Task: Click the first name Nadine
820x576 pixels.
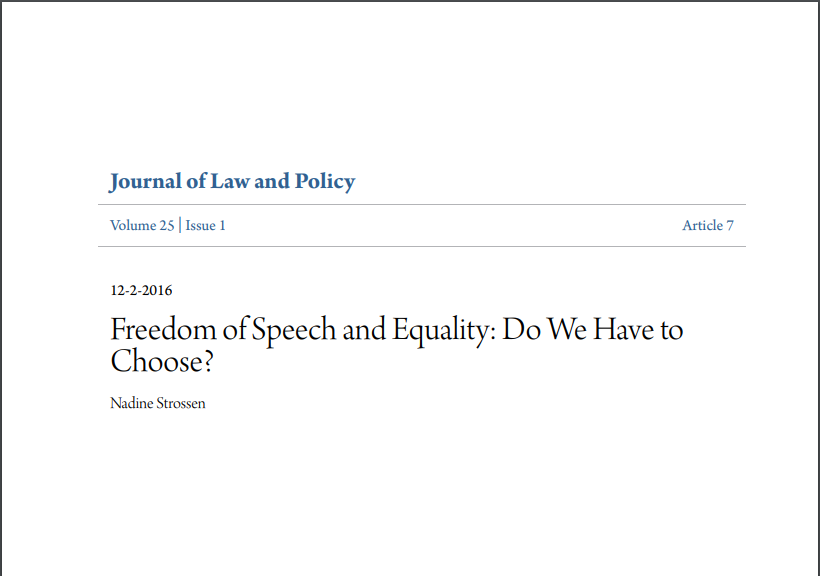Action: (132, 403)
